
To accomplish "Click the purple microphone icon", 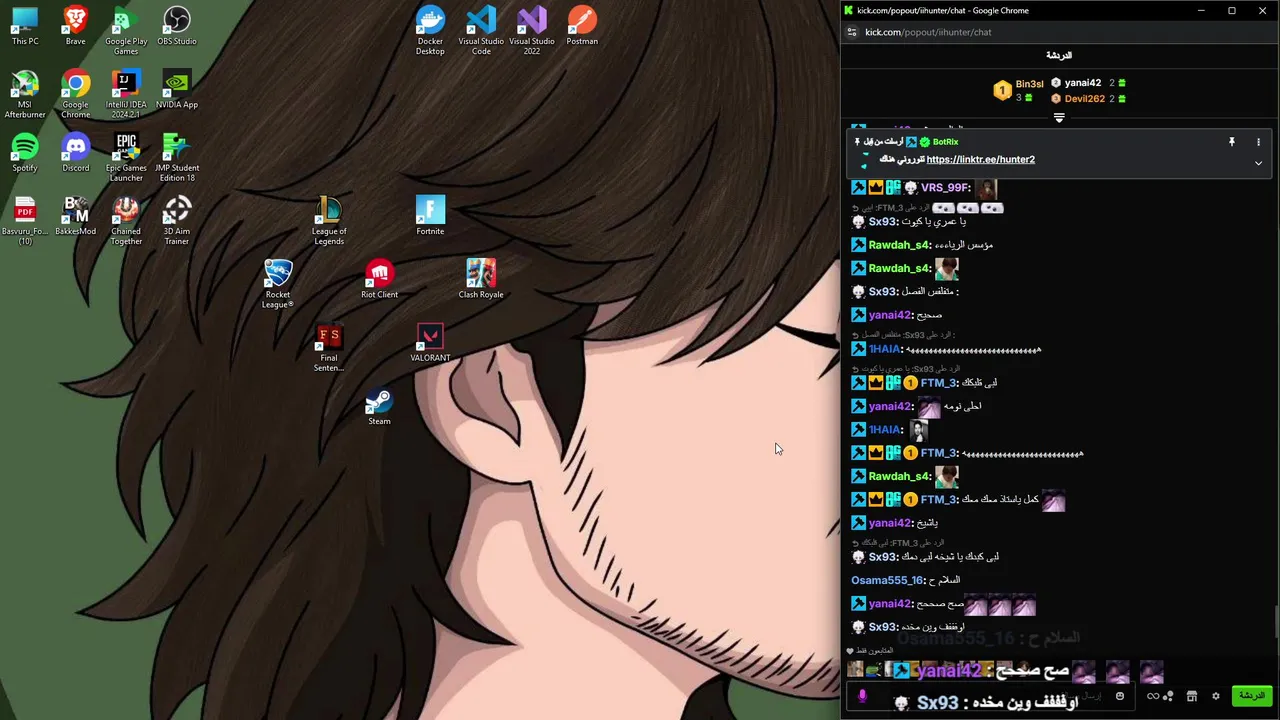I will (862, 696).
